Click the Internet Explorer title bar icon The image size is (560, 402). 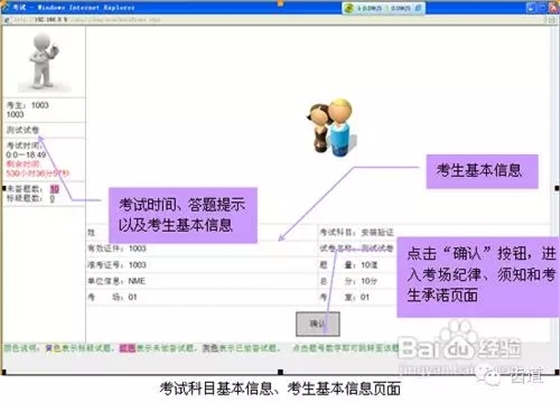point(6,7)
